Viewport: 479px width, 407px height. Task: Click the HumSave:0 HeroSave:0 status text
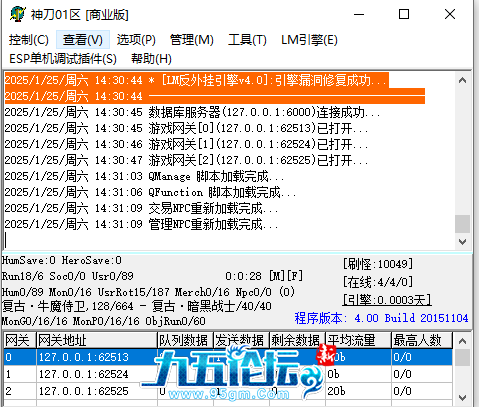[x=62, y=260]
